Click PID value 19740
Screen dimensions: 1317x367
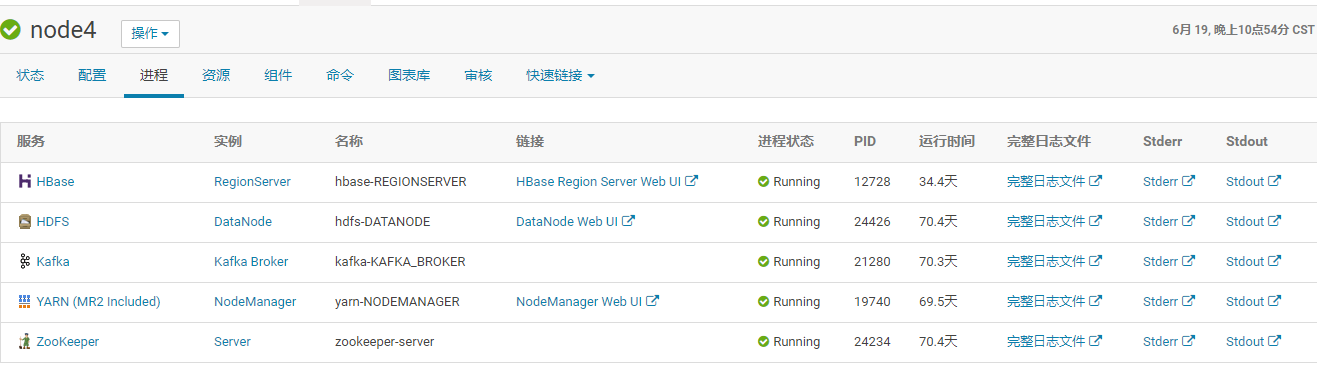[x=872, y=302]
